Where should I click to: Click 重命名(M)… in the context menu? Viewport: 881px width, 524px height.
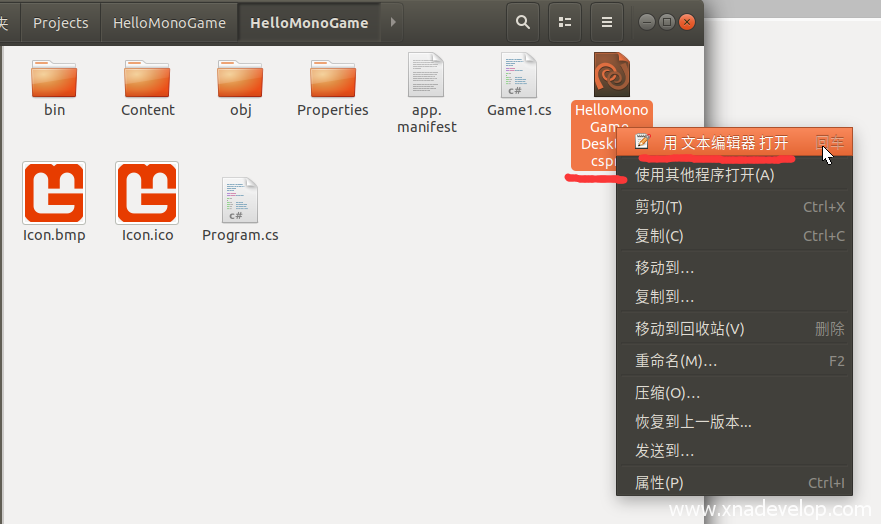click(676, 361)
